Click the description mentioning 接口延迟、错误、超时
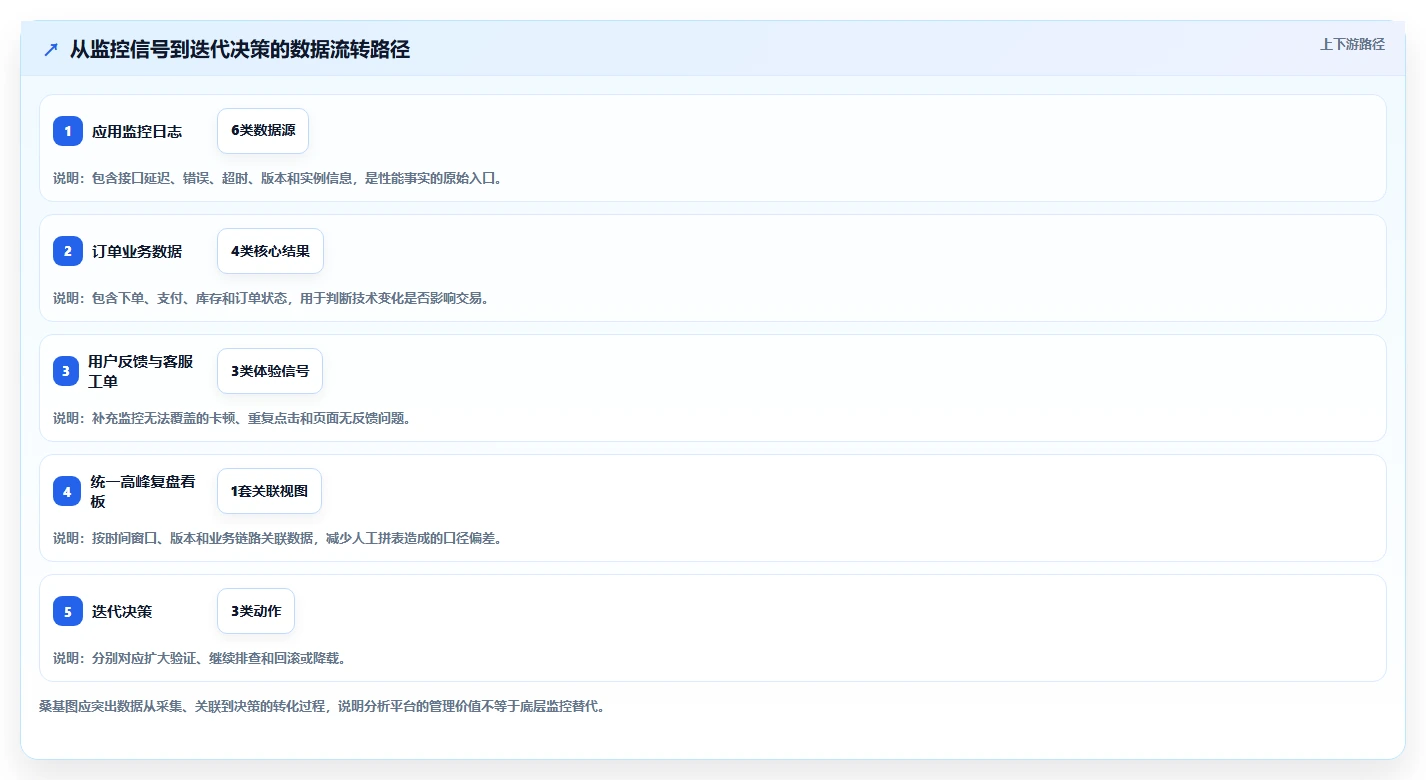The image size is (1426, 780). [x=277, y=178]
